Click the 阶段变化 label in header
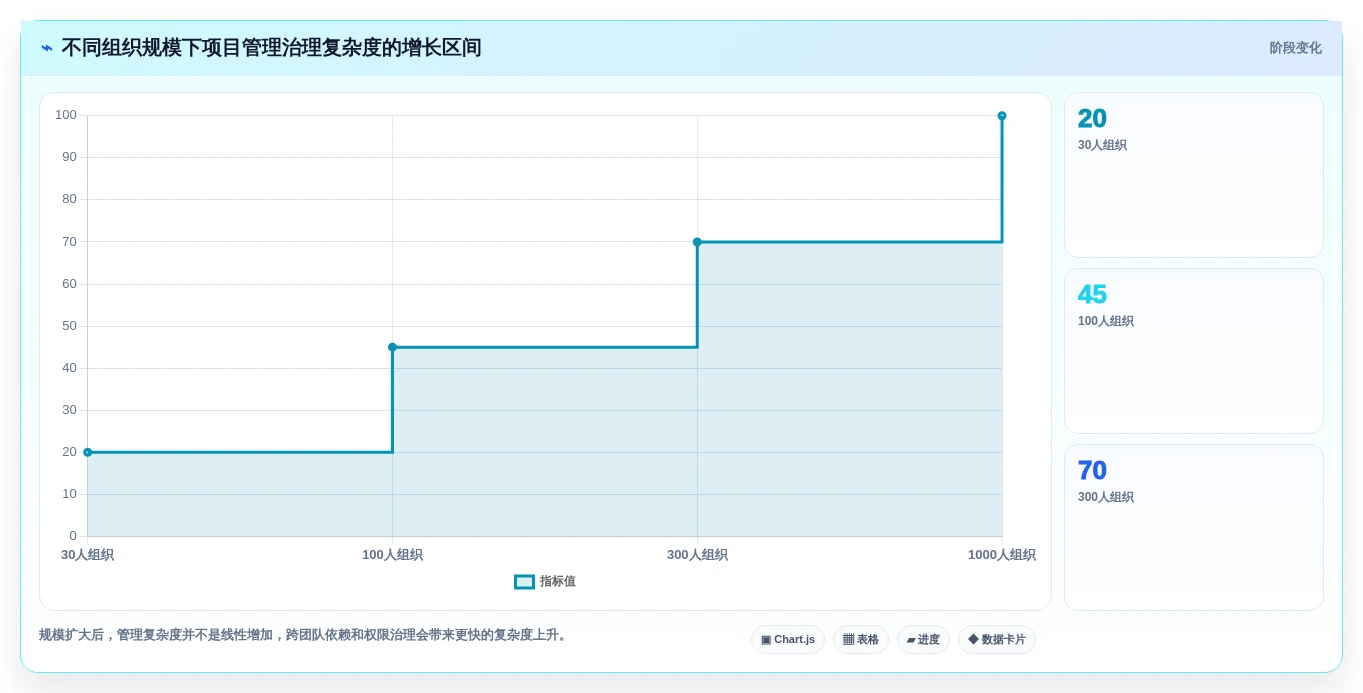The height and width of the screenshot is (693, 1363). pos(1295,48)
